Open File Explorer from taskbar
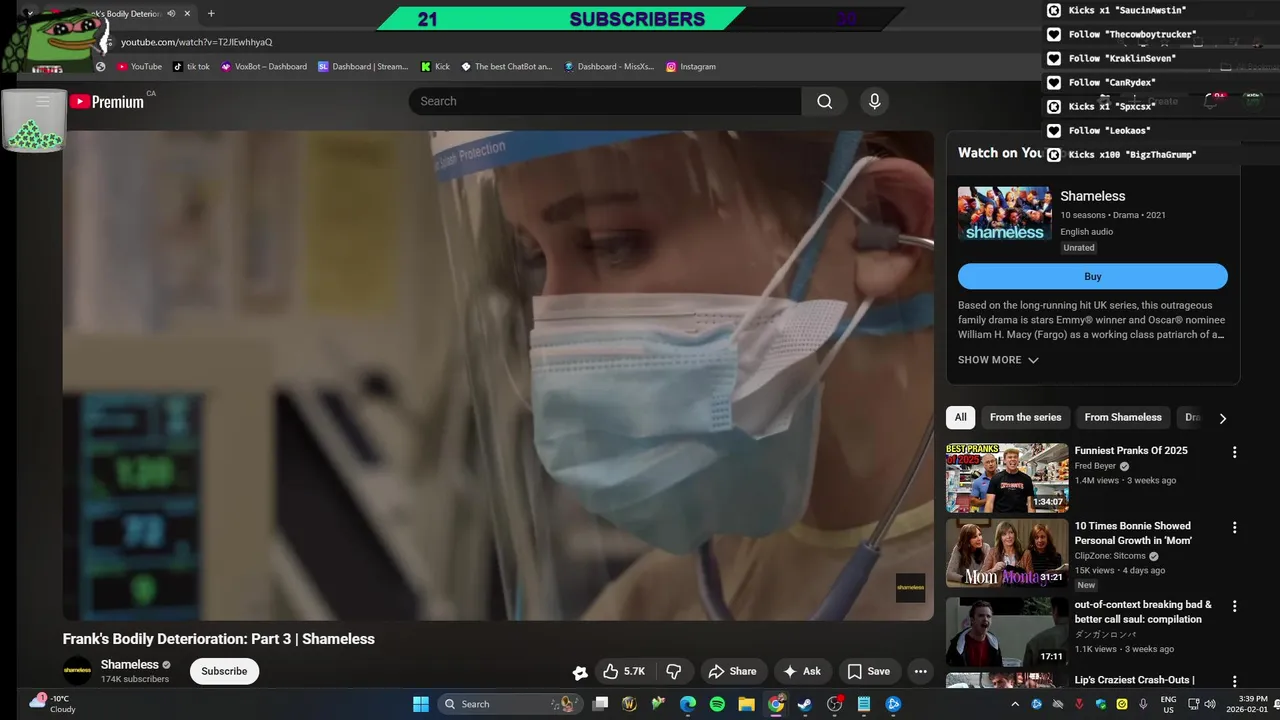Image resolution: width=1280 pixels, height=720 pixels. (746, 704)
